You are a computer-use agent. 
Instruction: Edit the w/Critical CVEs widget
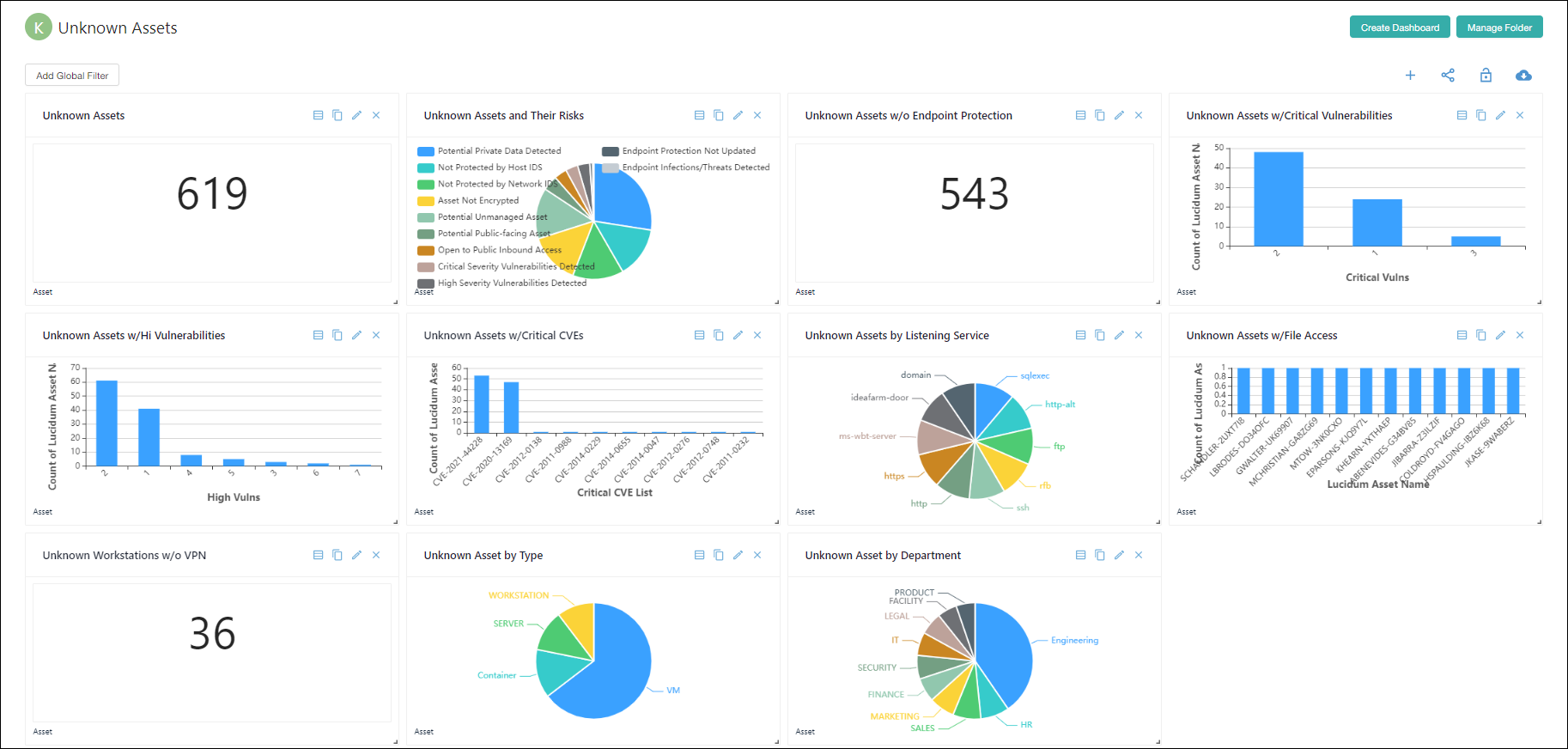coord(738,335)
